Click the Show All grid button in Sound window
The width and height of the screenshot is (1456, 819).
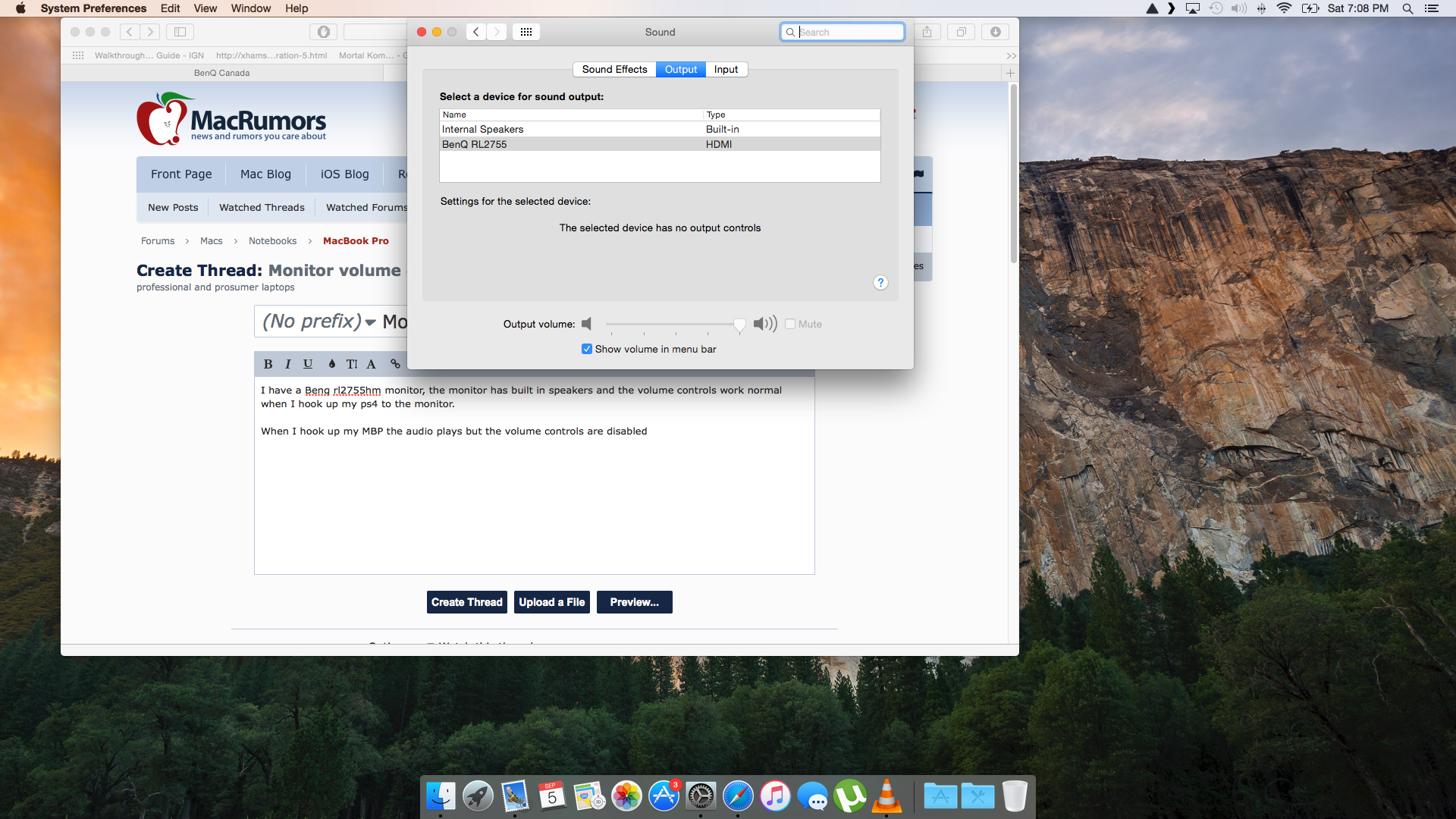point(526,32)
